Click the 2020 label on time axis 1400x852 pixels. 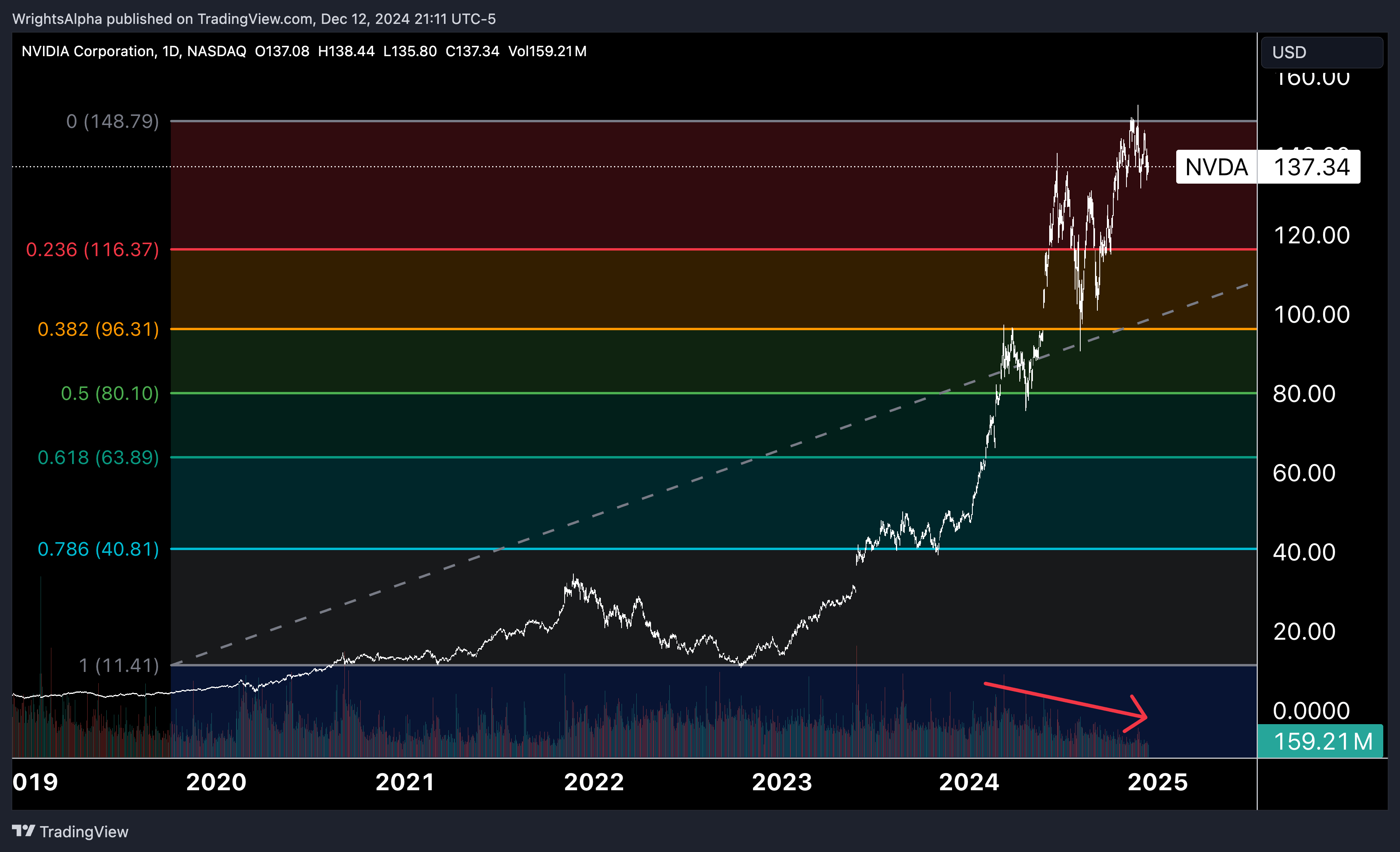click(217, 782)
